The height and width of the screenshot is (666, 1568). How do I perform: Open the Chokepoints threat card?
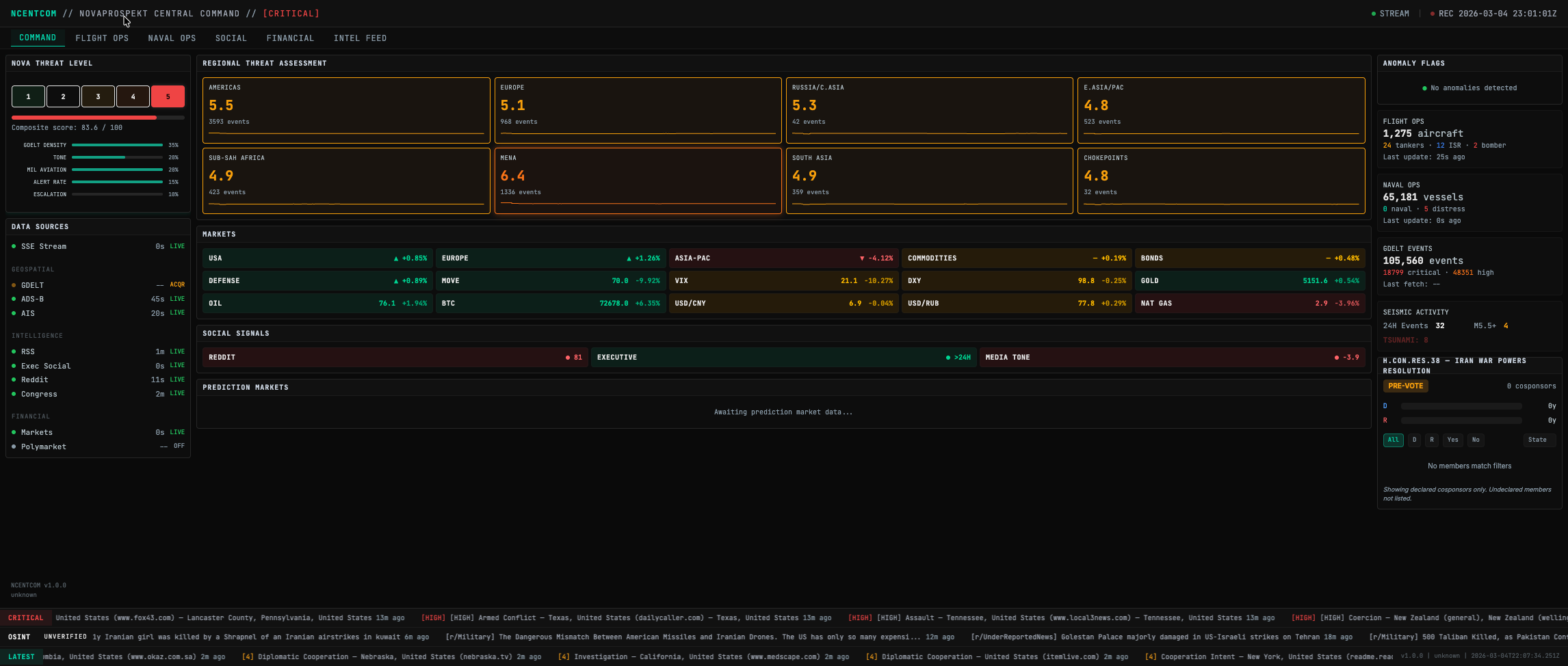pos(1221,181)
